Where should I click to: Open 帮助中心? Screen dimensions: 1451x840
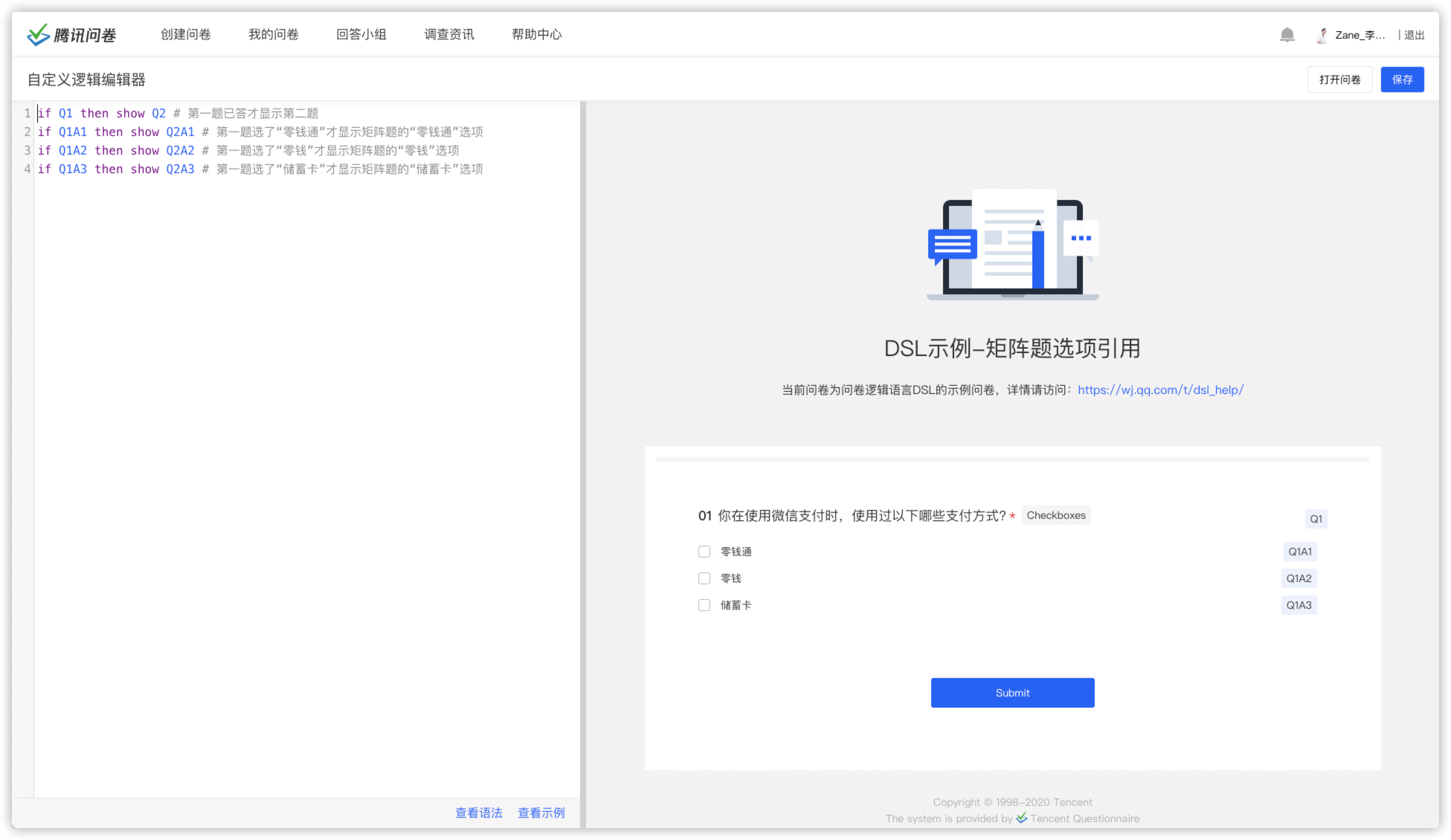[537, 35]
